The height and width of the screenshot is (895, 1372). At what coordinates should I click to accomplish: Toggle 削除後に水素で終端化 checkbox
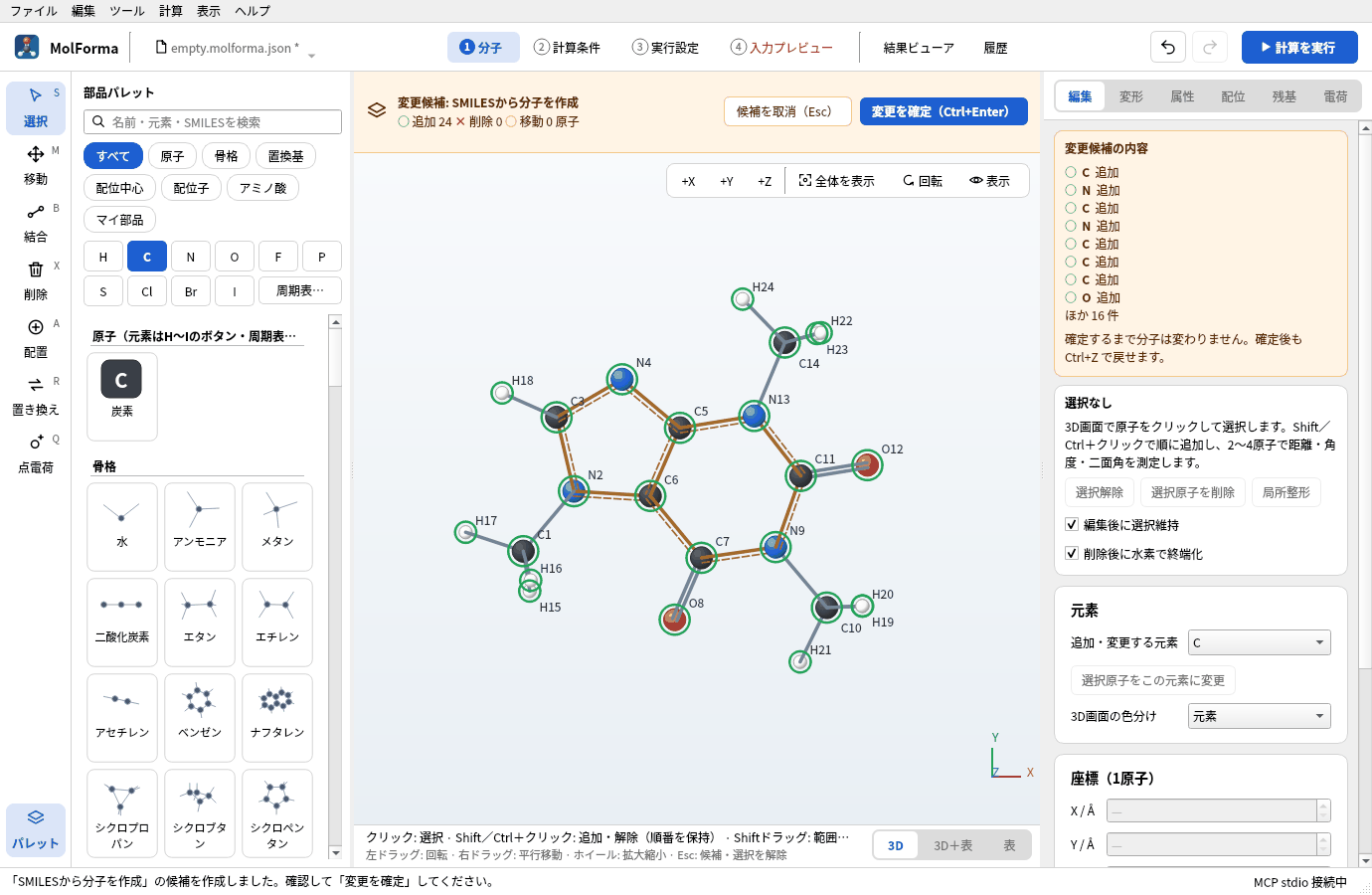[x=1072, y=553]
